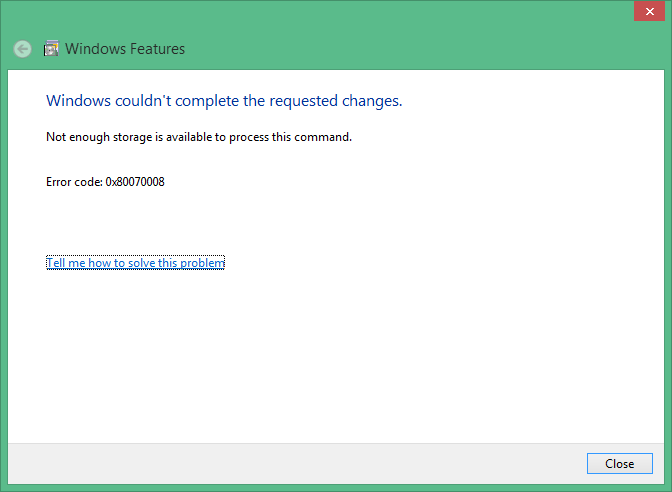This screenshot has height=492, width=672.
Task: Click the 0x80070008 error code value
Action: click(135, 182)
